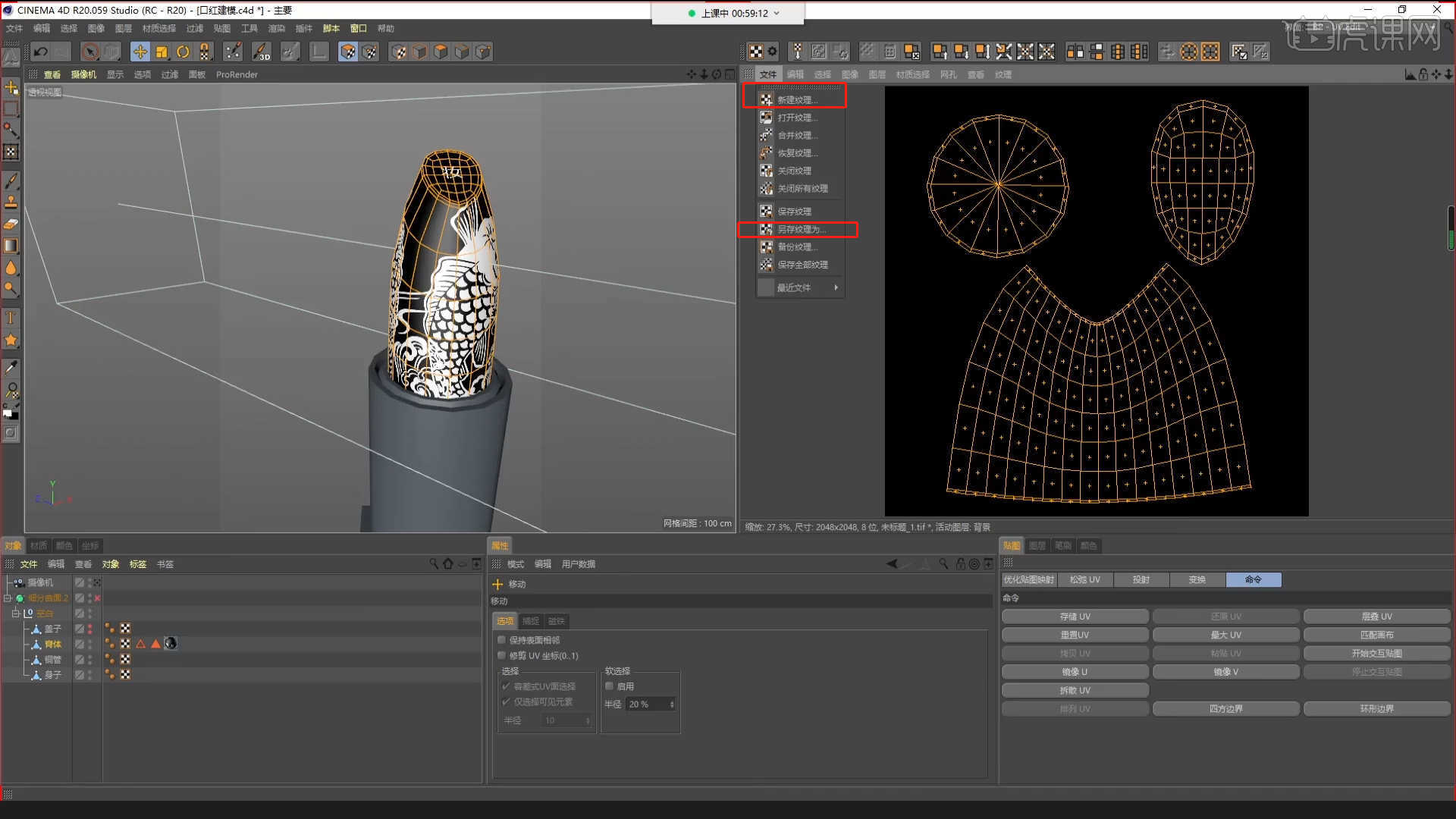Click the texture view vertical scrollbar
This screenshot has width=1456, height=819.
click(1451, 227)
